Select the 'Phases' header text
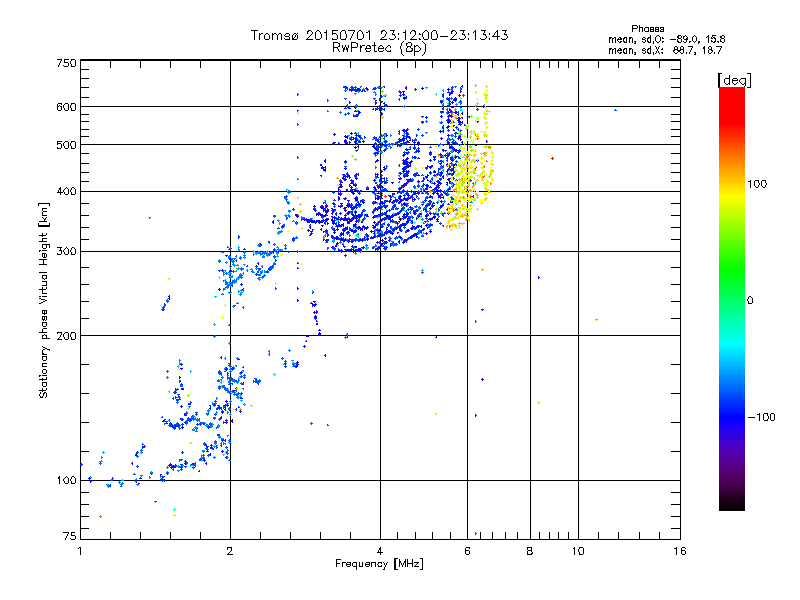Viewport: 800px width, 600px height. pos(647,29)
